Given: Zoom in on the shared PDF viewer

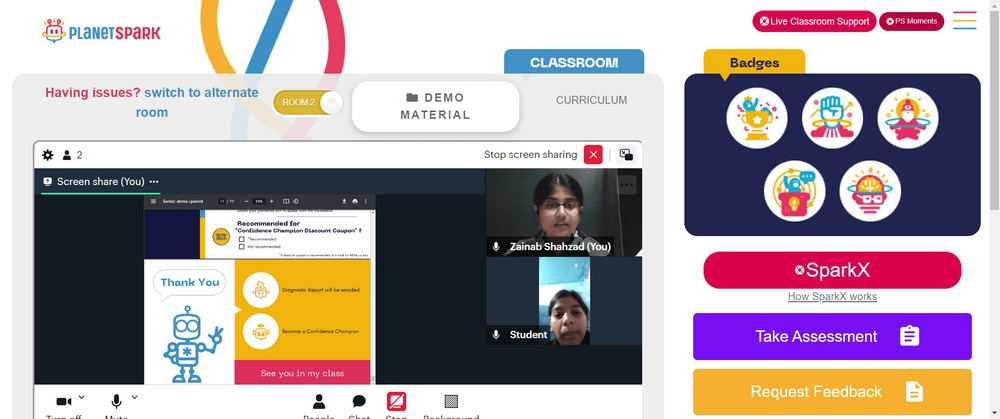Looking at the screenshot, I should pyautogui.click(x=272, y=201).
